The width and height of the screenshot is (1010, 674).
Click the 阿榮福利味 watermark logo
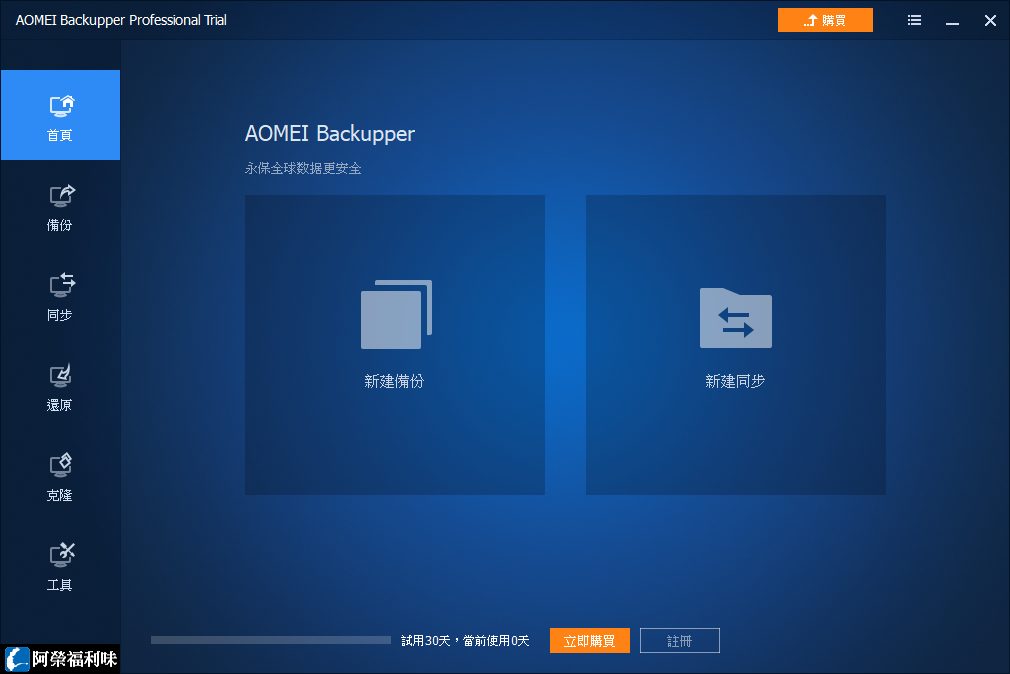(x=60, y=660)
